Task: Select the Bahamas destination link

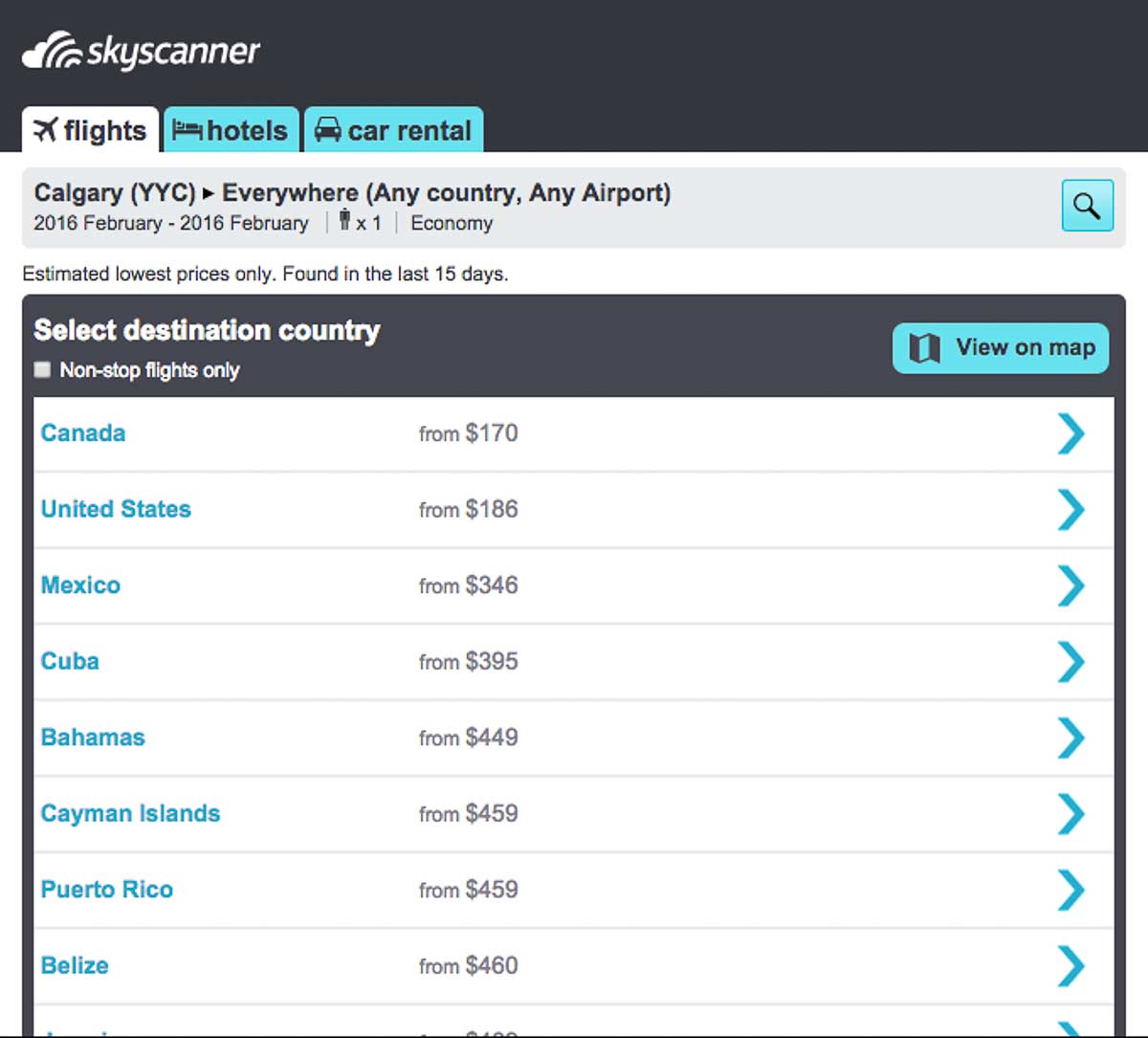Action: (x=92, y=737)
